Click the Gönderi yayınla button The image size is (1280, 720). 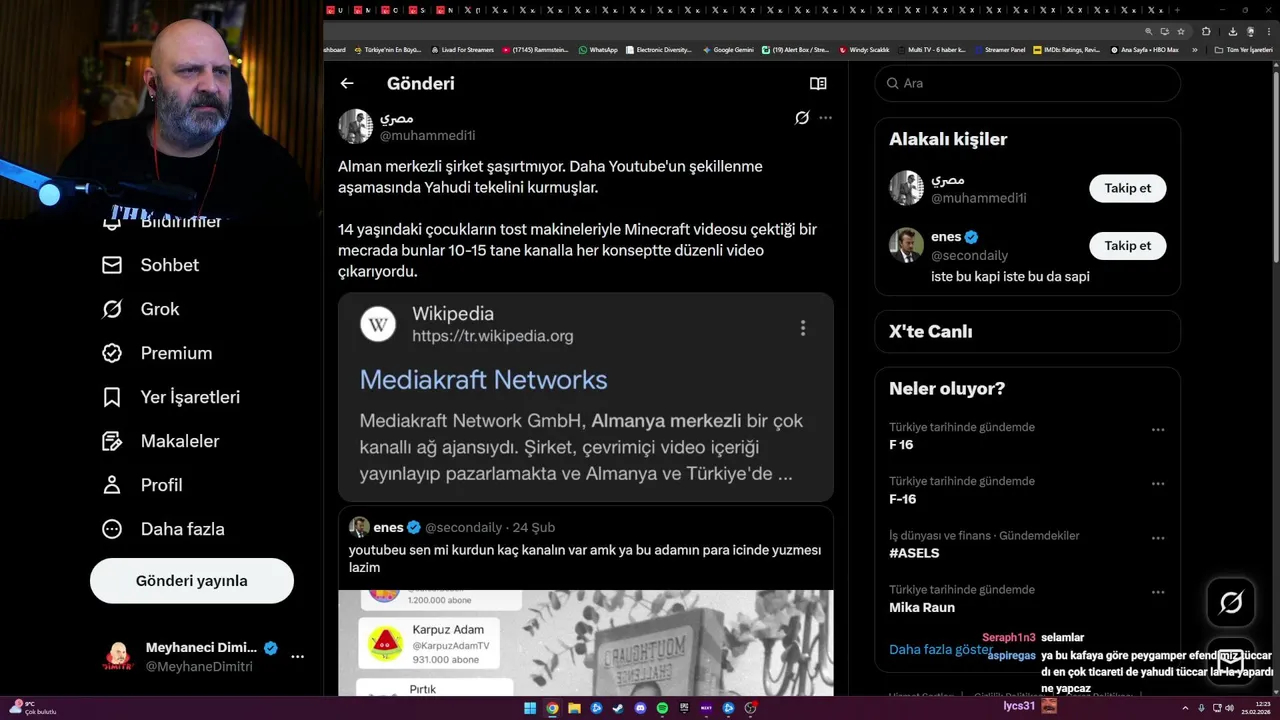coord(192,581)
